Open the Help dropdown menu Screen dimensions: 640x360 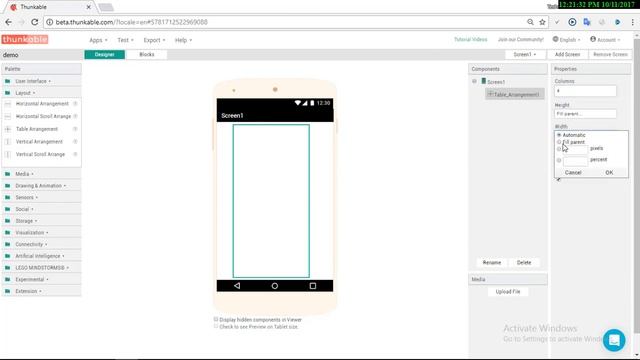[183, 40]
